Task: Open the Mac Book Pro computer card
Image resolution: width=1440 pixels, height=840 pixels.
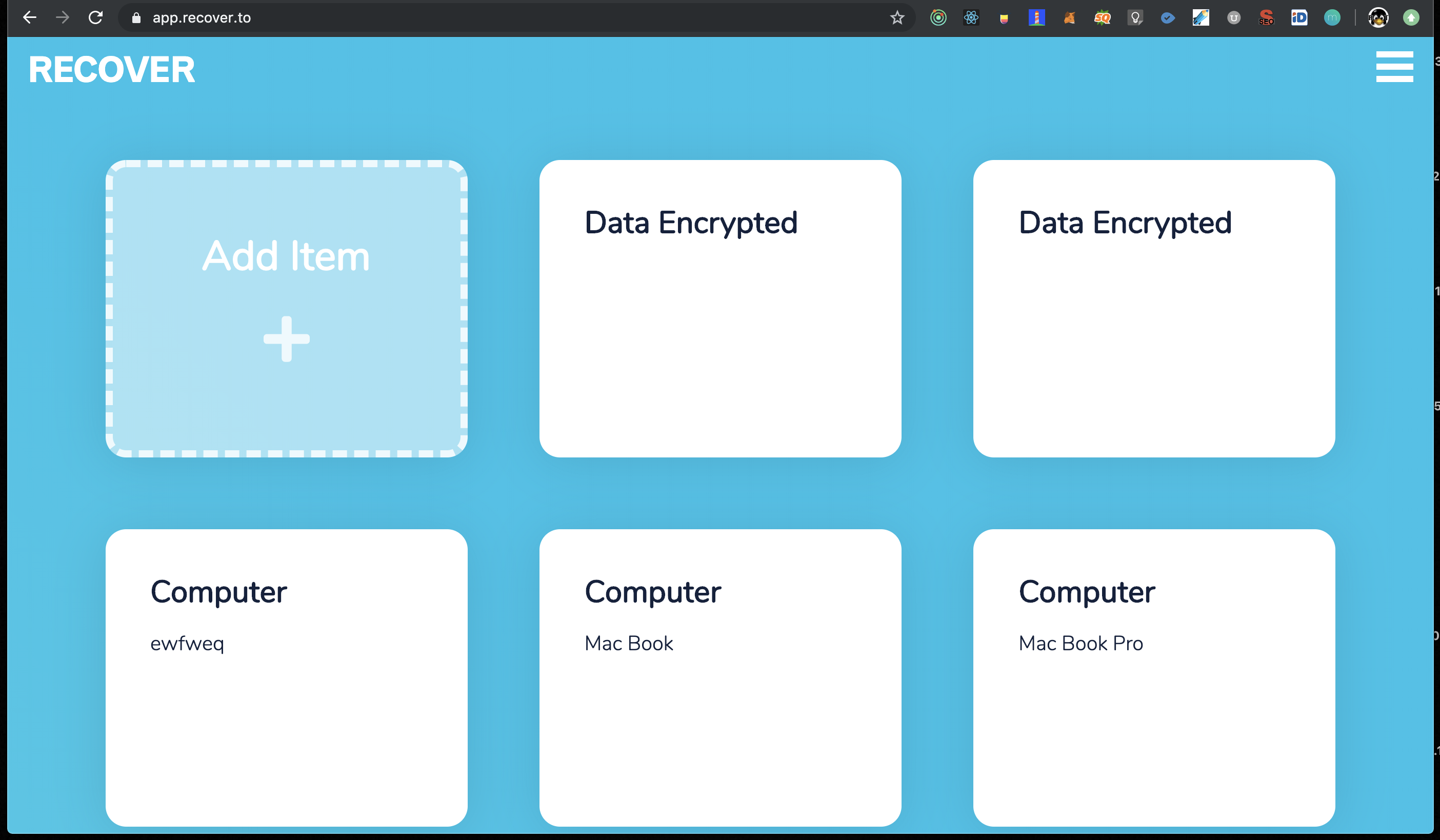Action: 1154,677
